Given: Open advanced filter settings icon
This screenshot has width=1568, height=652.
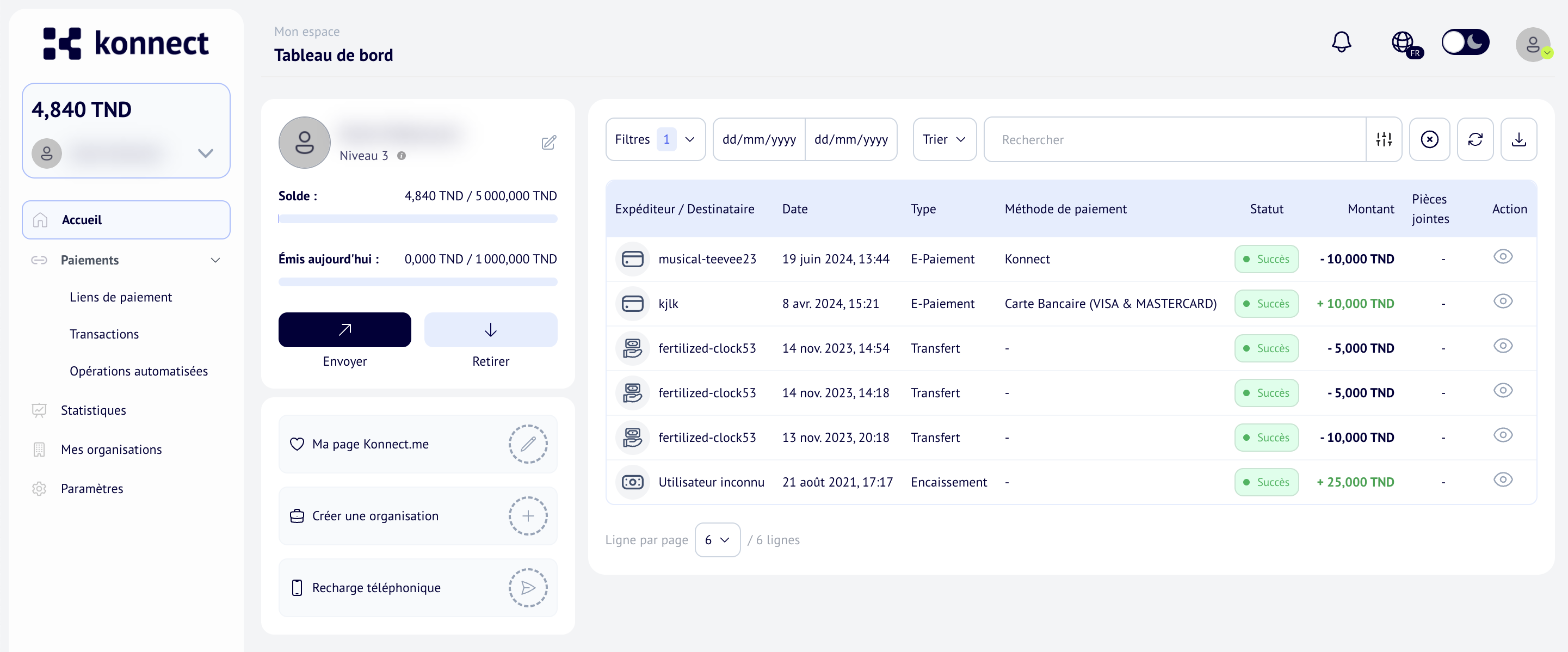Looking at the screenshot, I should 1384,139.
